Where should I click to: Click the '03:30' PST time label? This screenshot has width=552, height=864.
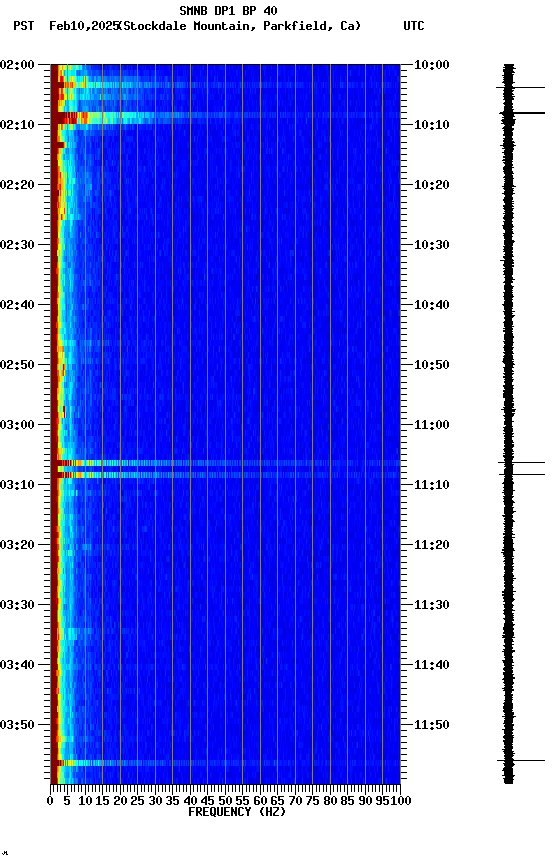point(17,605)
